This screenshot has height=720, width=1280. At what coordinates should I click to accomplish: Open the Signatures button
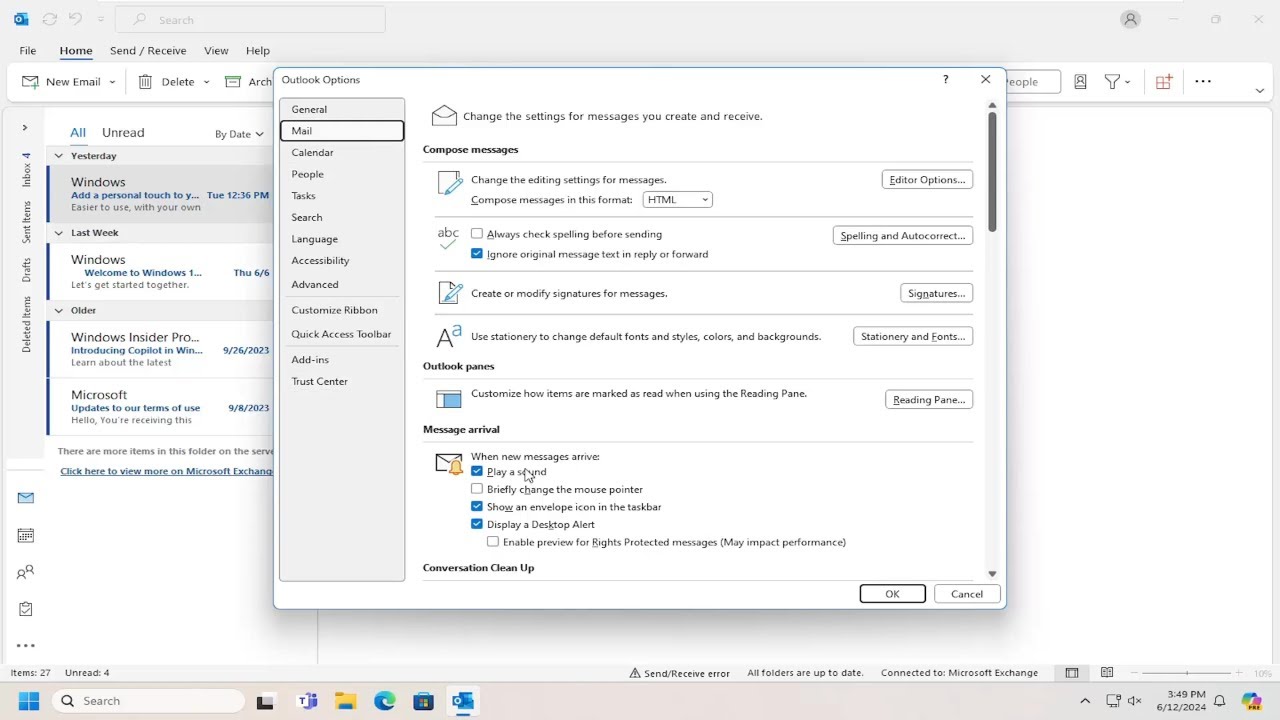coord(937,294)
